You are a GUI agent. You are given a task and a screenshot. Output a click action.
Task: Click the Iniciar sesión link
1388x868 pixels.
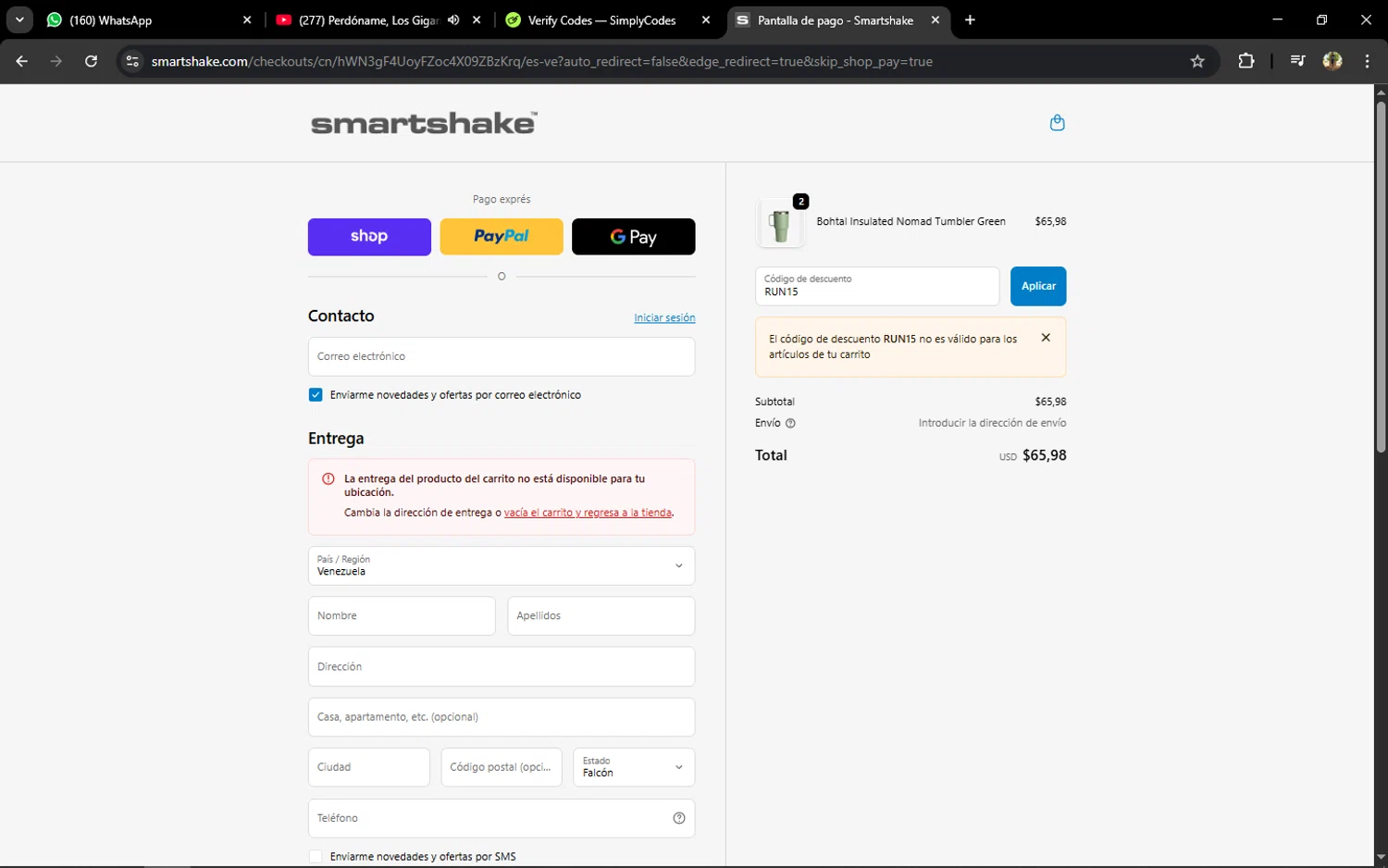(x=664, y=317)
